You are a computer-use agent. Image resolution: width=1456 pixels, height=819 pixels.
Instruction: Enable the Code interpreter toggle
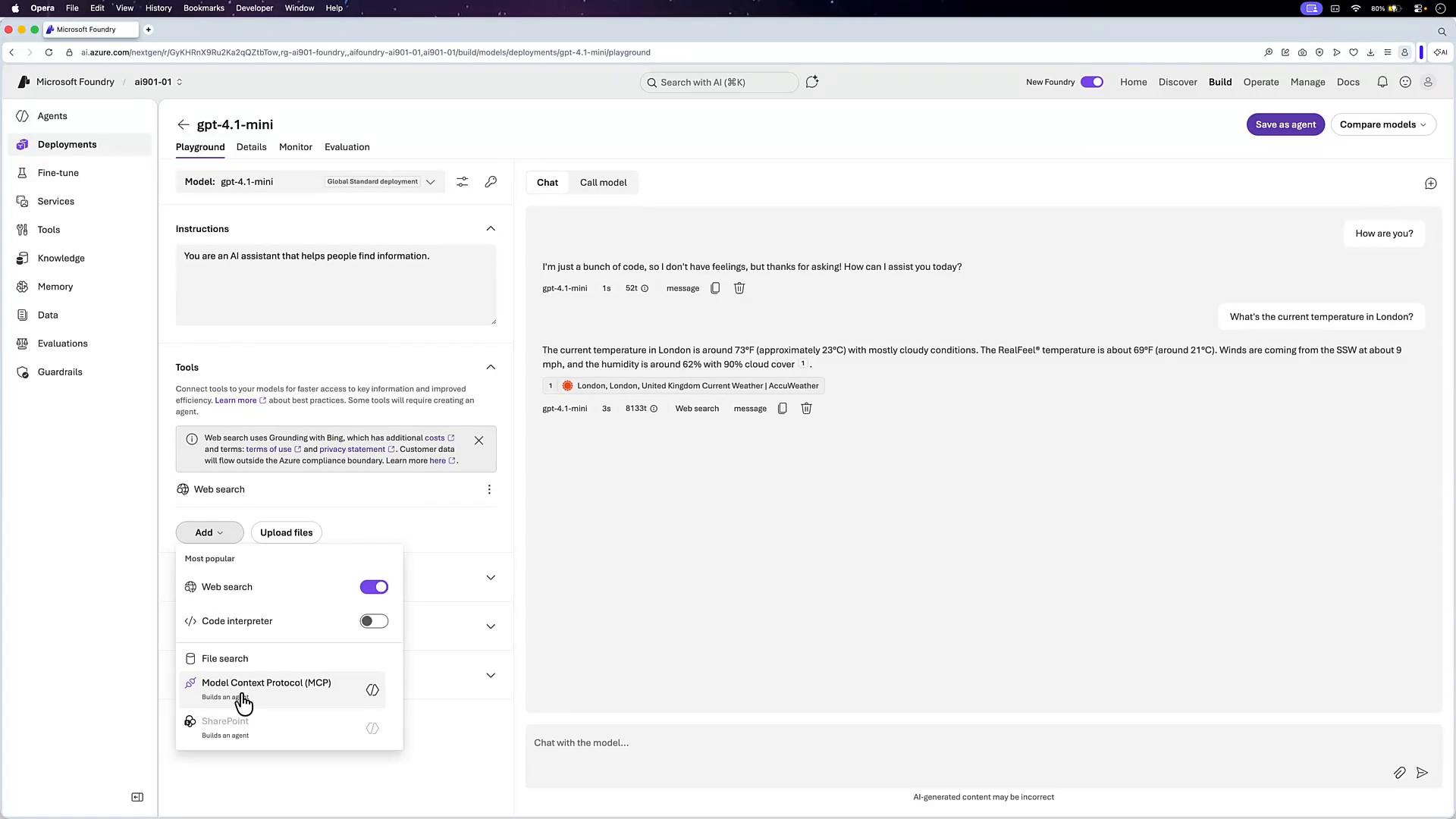(374, 621)
